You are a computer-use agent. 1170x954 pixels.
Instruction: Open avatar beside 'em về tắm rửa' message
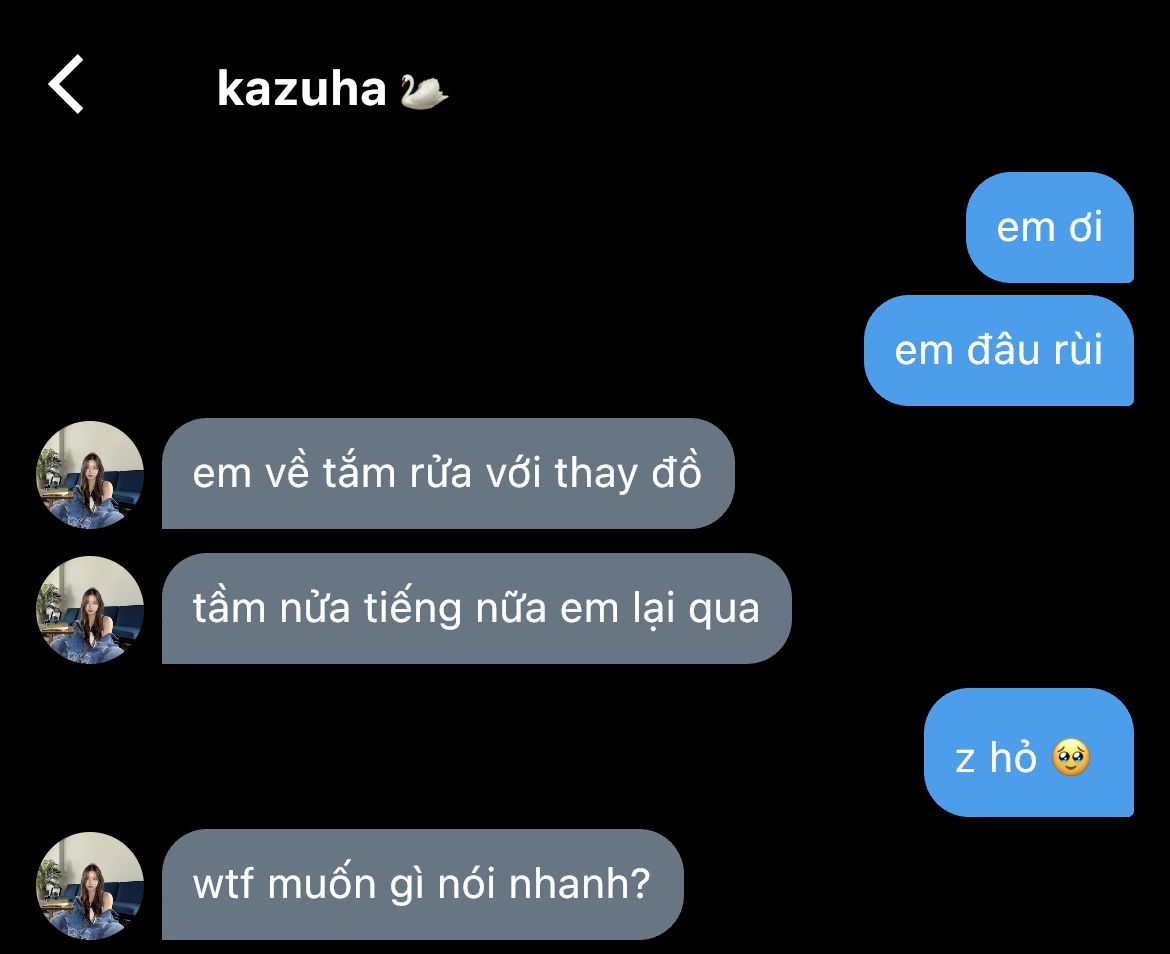pyautogui.click(x=90, y=474)
